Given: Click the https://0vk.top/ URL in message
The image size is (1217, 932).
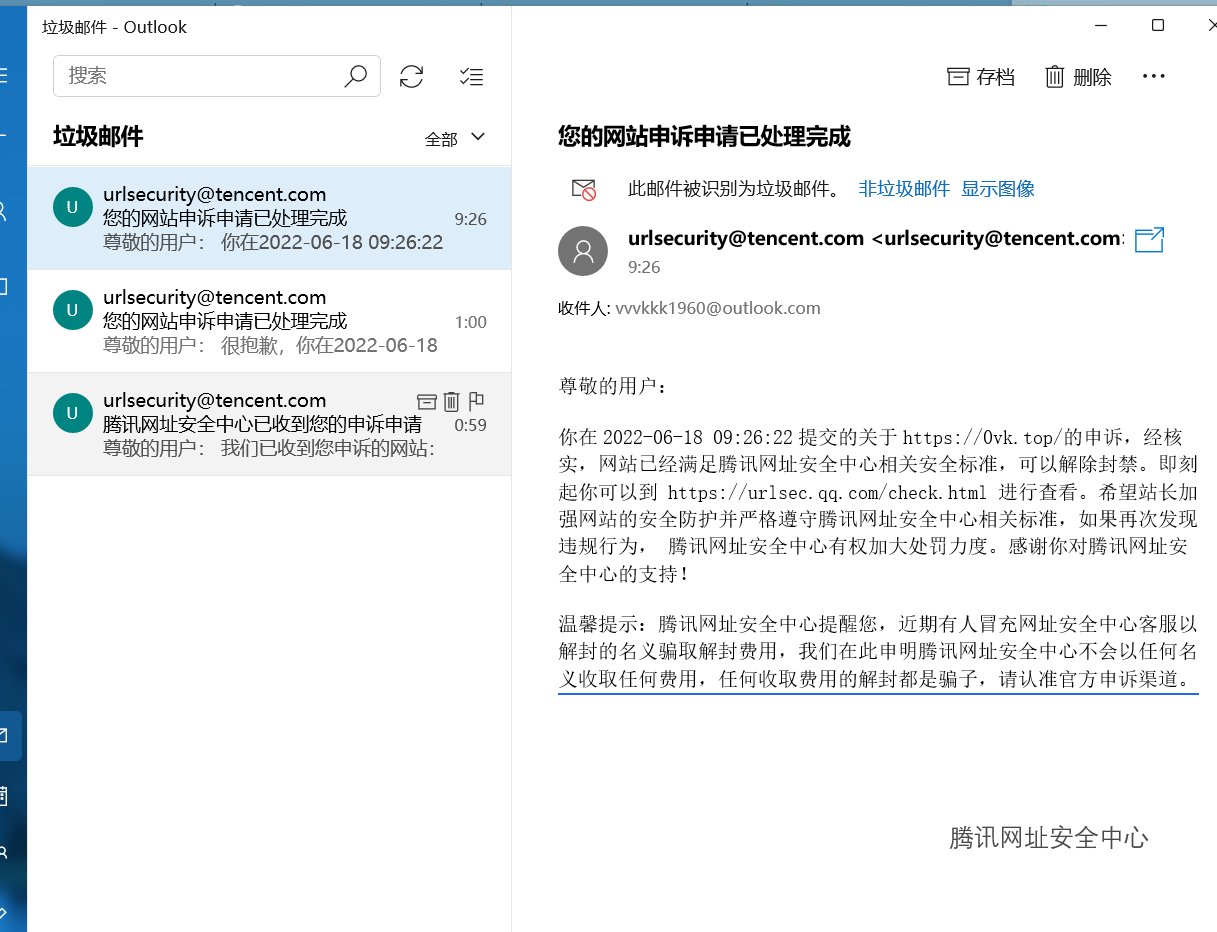Looking at the screenshot, I should [x=981, y=438].
